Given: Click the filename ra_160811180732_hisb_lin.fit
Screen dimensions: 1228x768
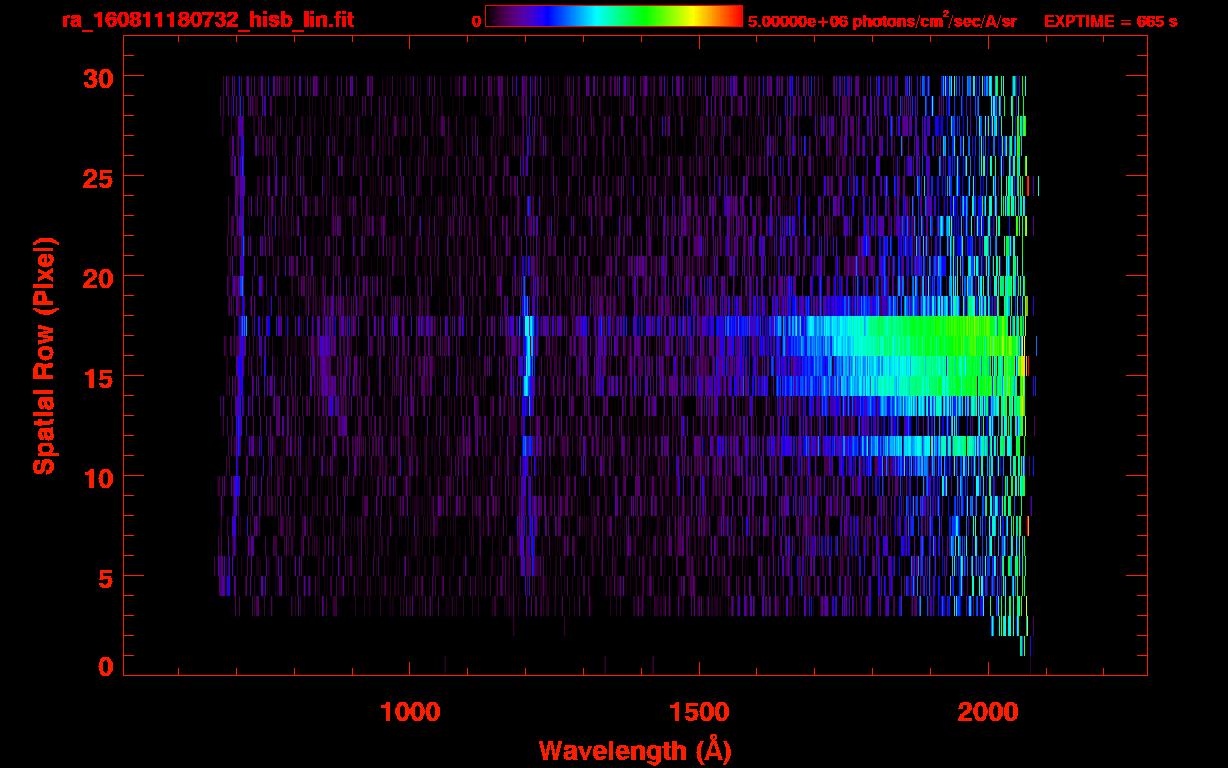Looking at the screenshot, I should point(207,20).
